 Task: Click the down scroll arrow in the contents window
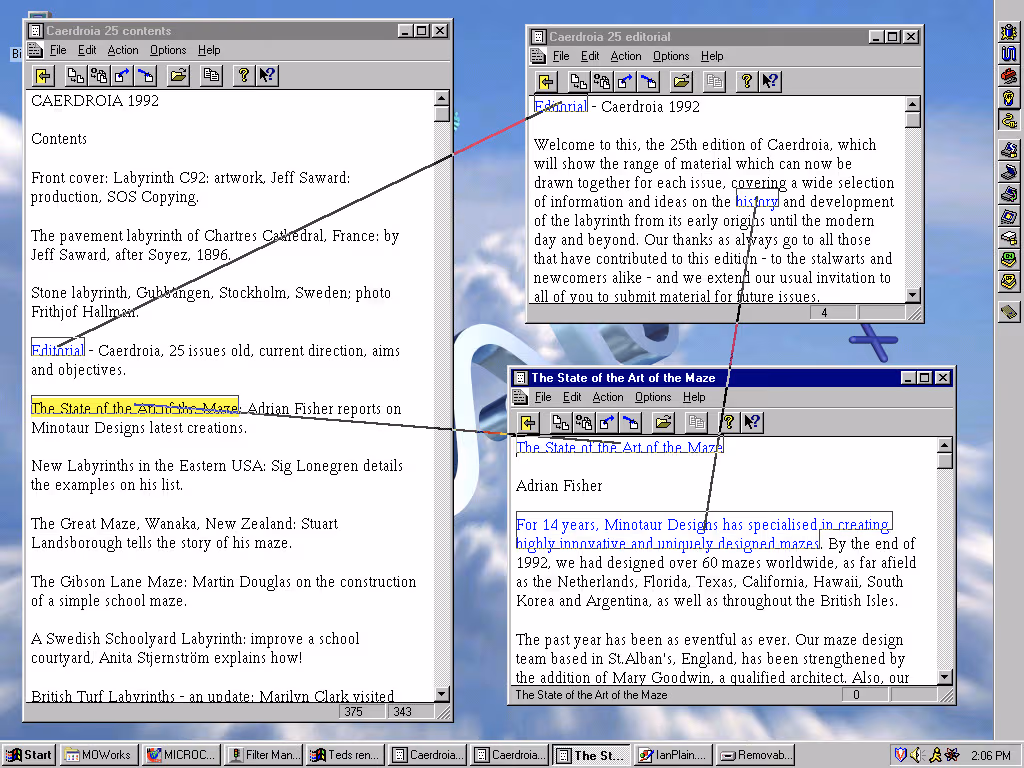point(441,693)
